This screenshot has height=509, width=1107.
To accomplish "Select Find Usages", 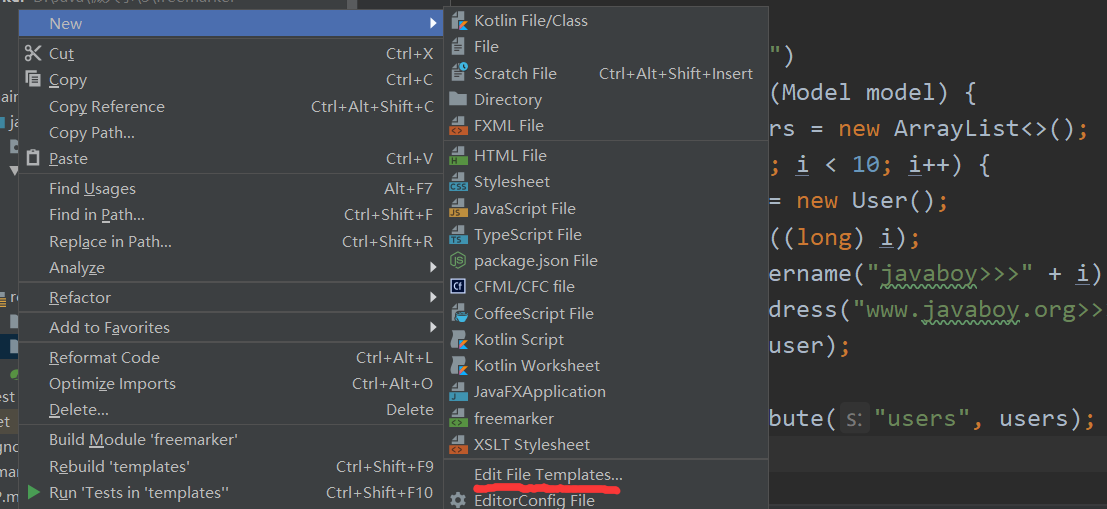I will [231, 189].
